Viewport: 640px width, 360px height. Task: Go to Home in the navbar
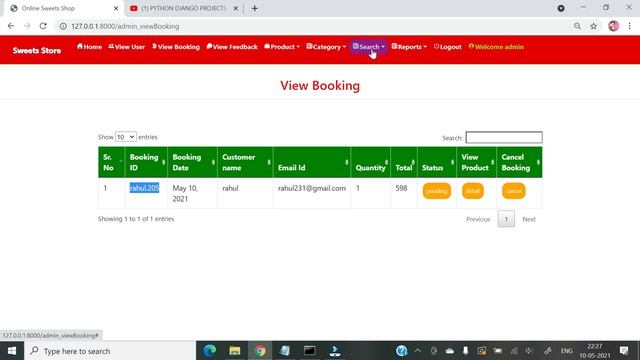pos(89,47)
